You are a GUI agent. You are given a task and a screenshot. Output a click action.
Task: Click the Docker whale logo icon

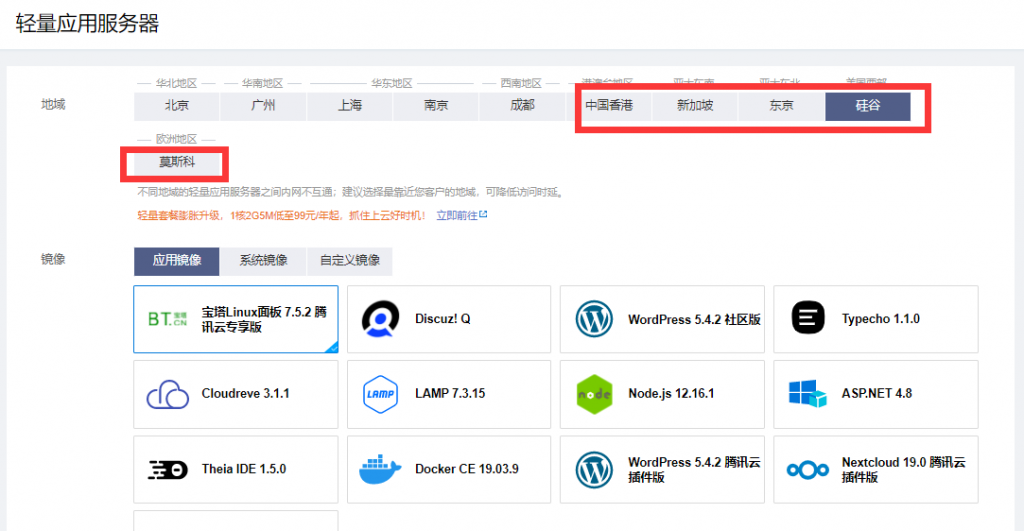[x=381, y=469]
